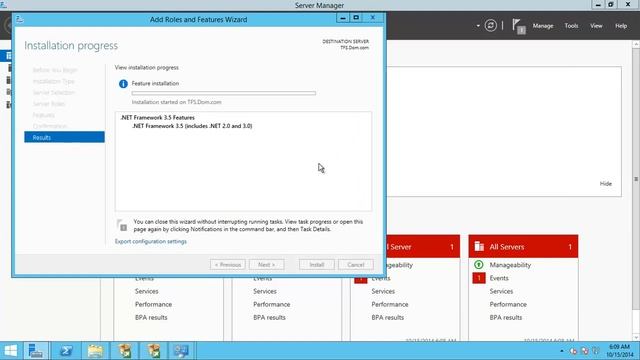Click Export configuration settings link
This screenshot has height=360, width=640.
(x=151, y=242)
